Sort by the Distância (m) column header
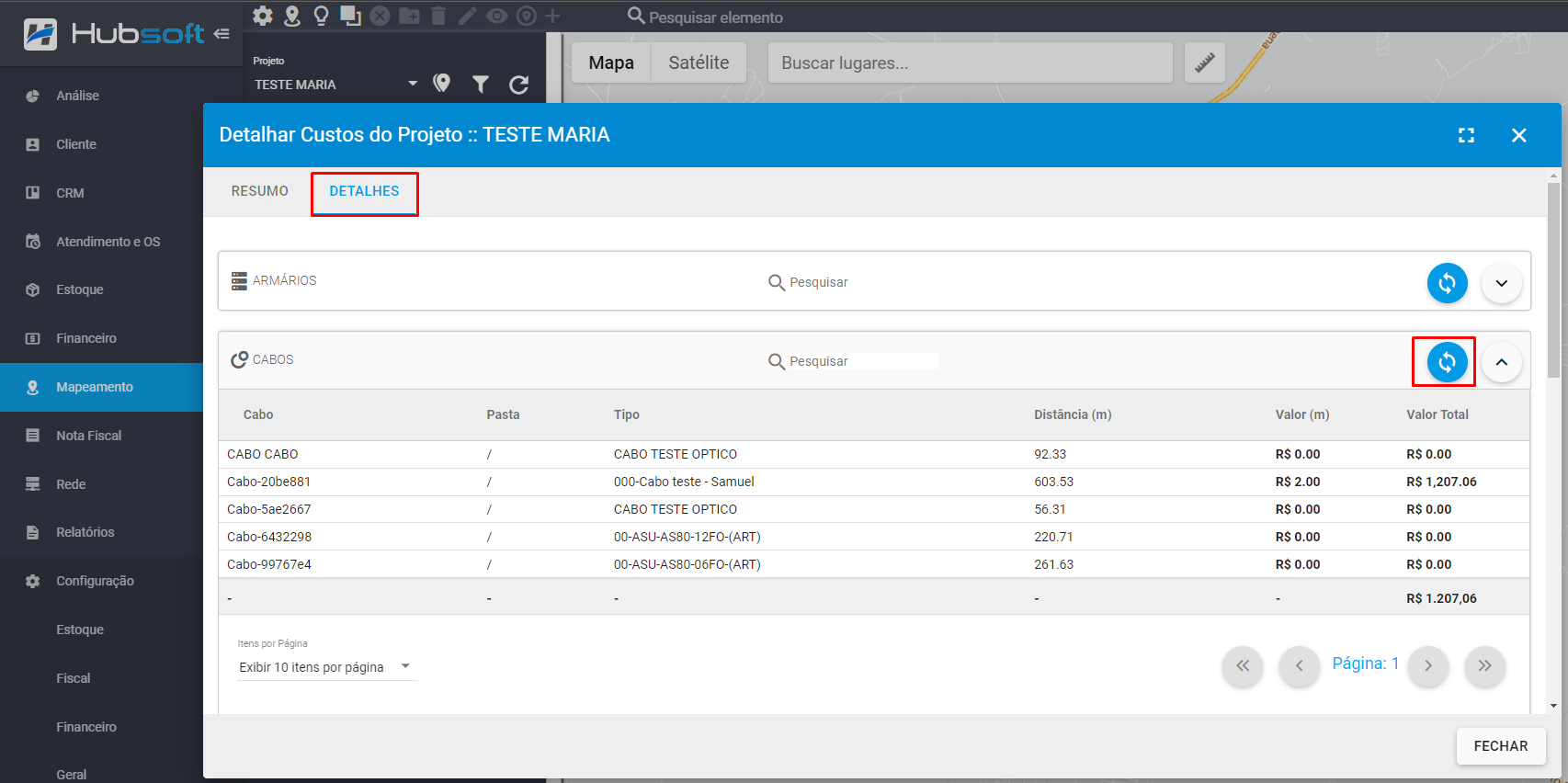This screenshot has width=1568, height=783. (1073, 414)
